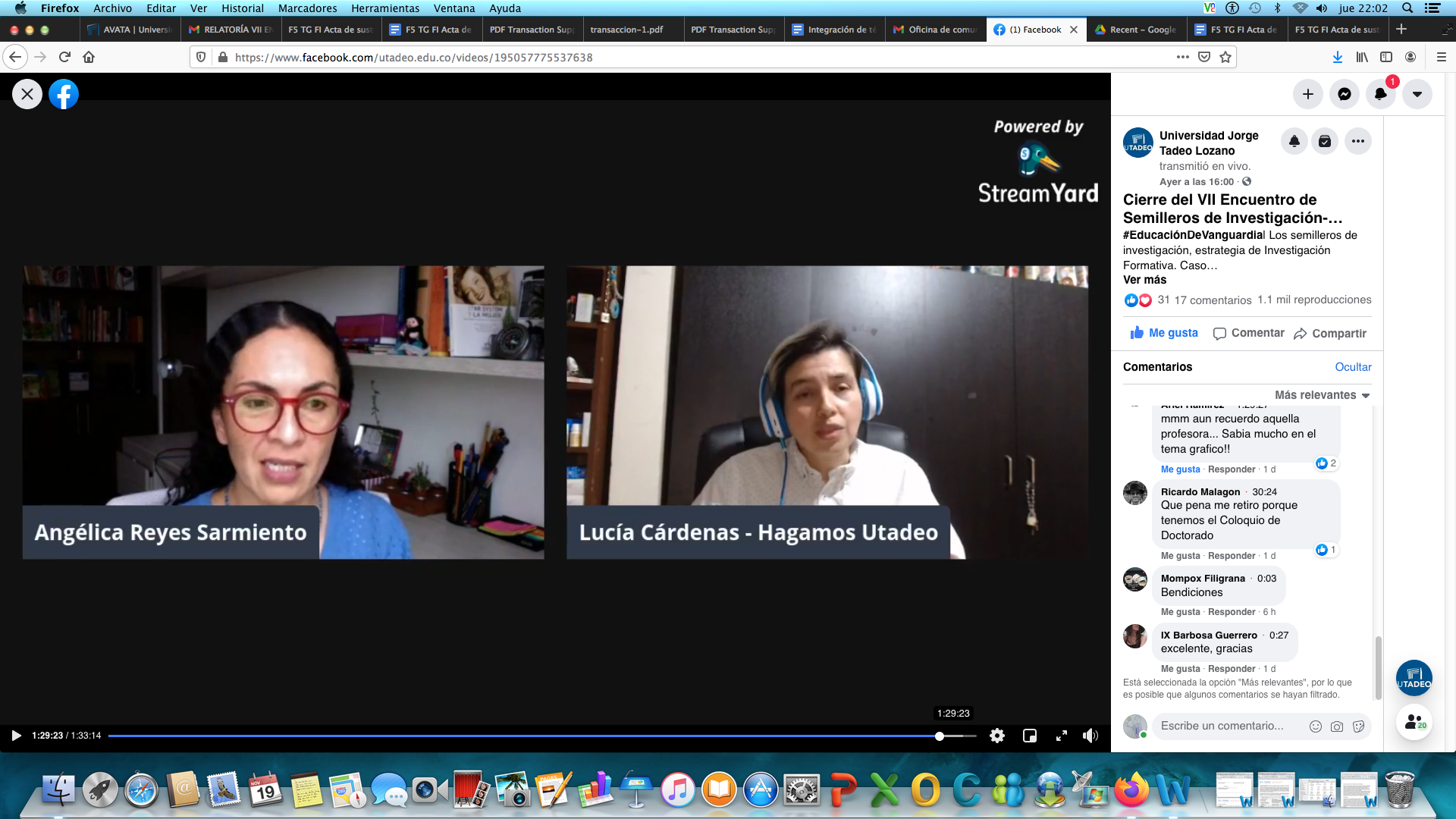Viewport: 1456px width, 819px height.
Task: Toggle Me gusta on the video
Action: [x=1164, y=333]
